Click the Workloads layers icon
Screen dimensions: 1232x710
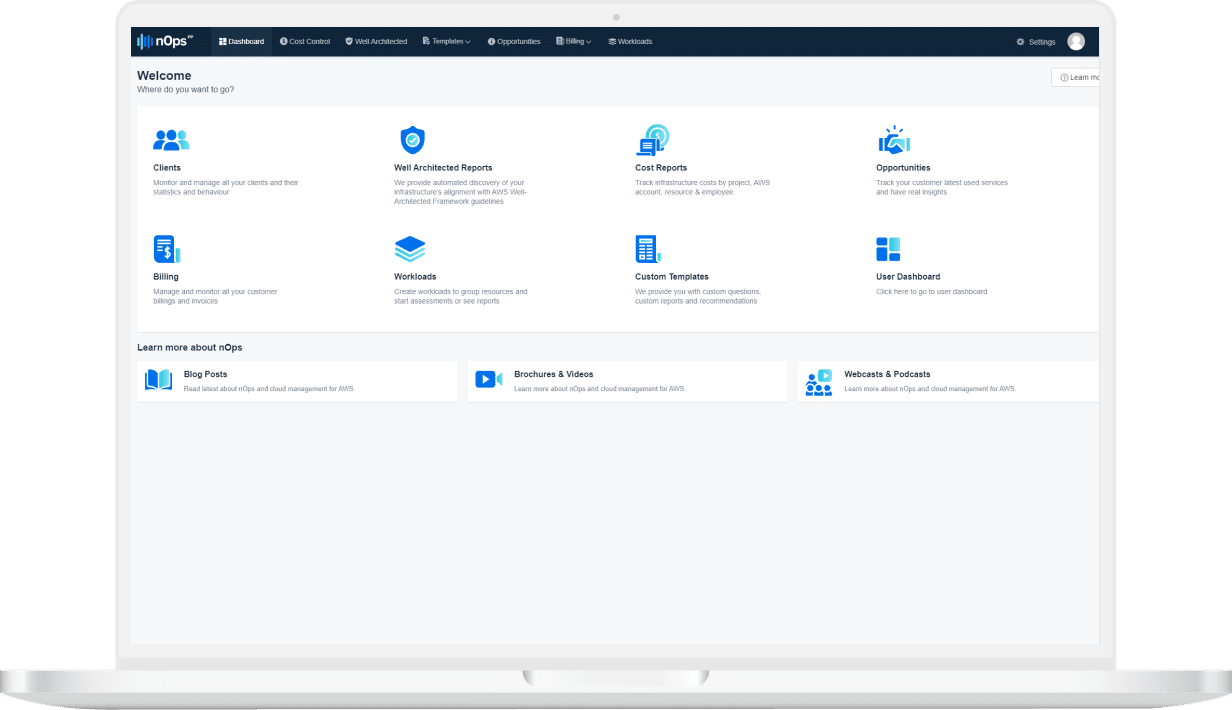[x=410, y=249]
